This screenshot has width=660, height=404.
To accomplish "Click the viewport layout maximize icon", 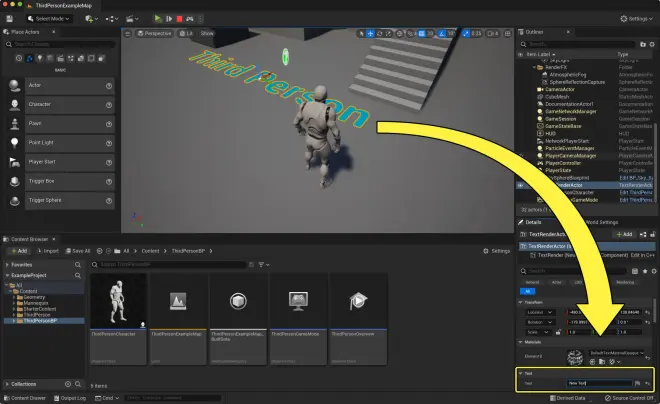I will pyautogui.click(x=508, y=34).
